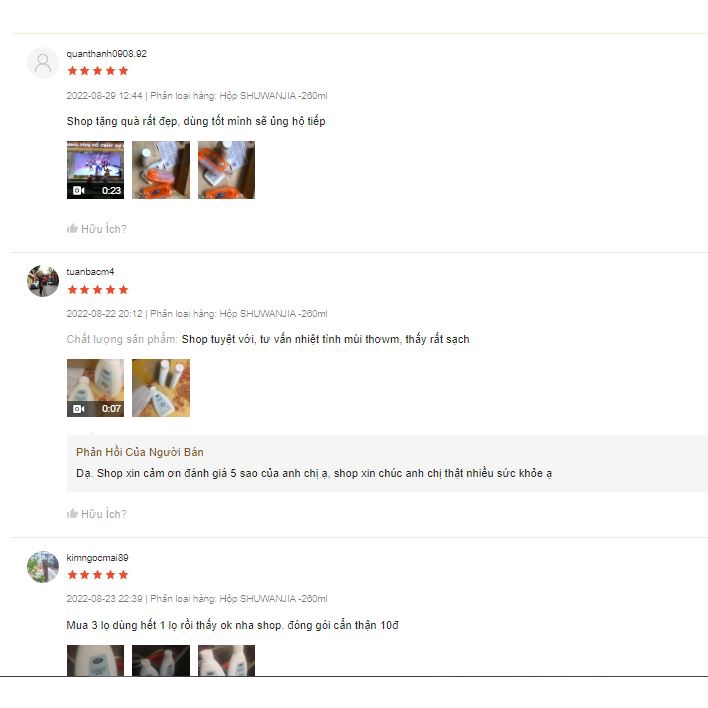Open the photo beside the 0:07 video
Viewport: 708px width, 708px height.
[161, 388]
